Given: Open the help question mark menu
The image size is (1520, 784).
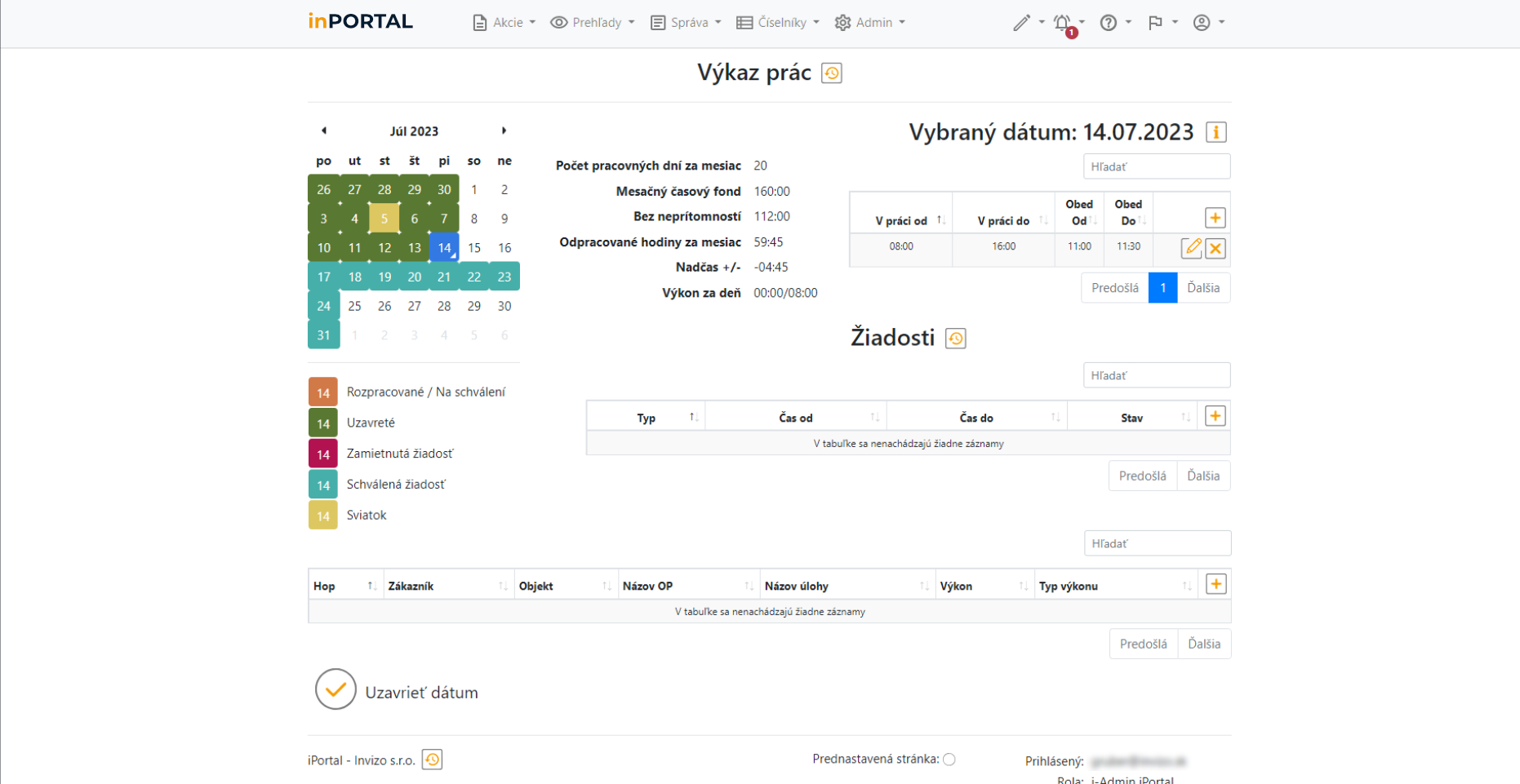Looking at the screenshot, I should point(1108,23).
